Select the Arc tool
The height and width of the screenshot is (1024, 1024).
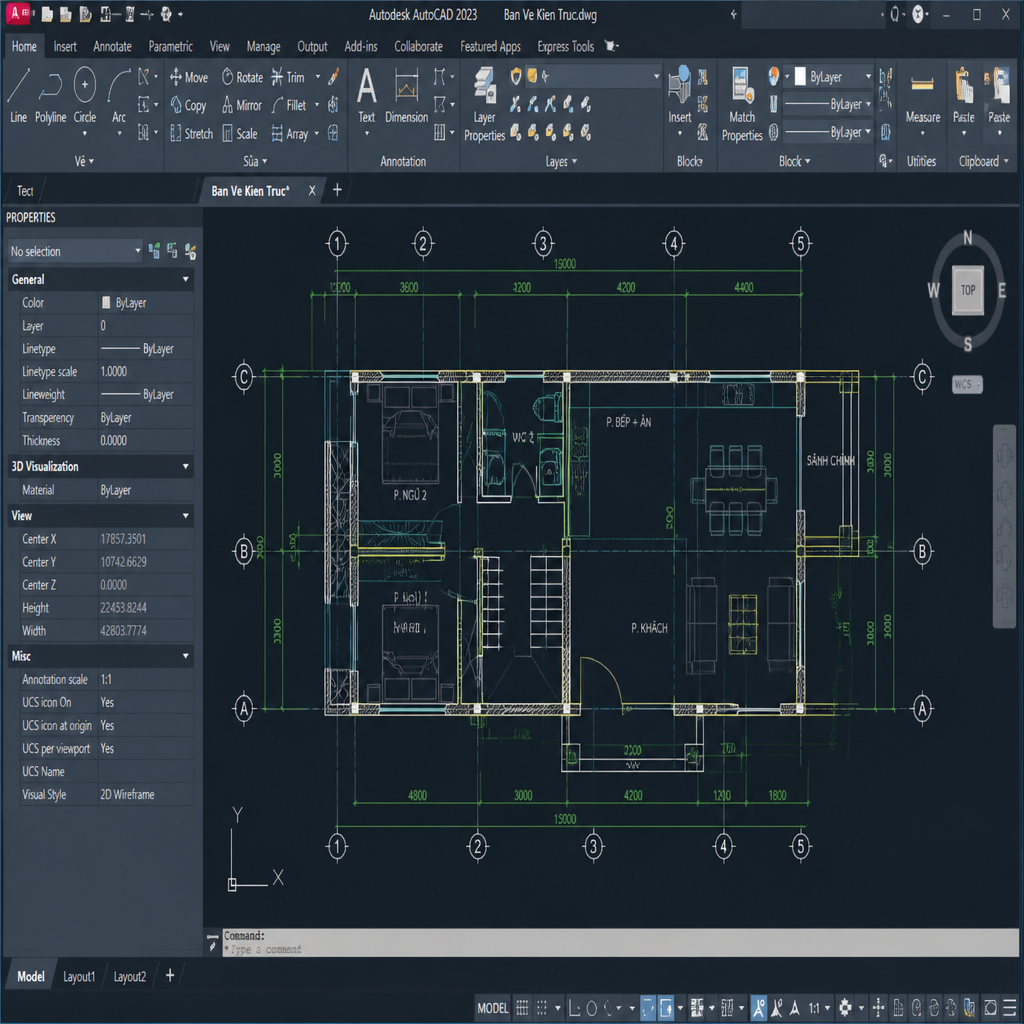click(118, 95)
